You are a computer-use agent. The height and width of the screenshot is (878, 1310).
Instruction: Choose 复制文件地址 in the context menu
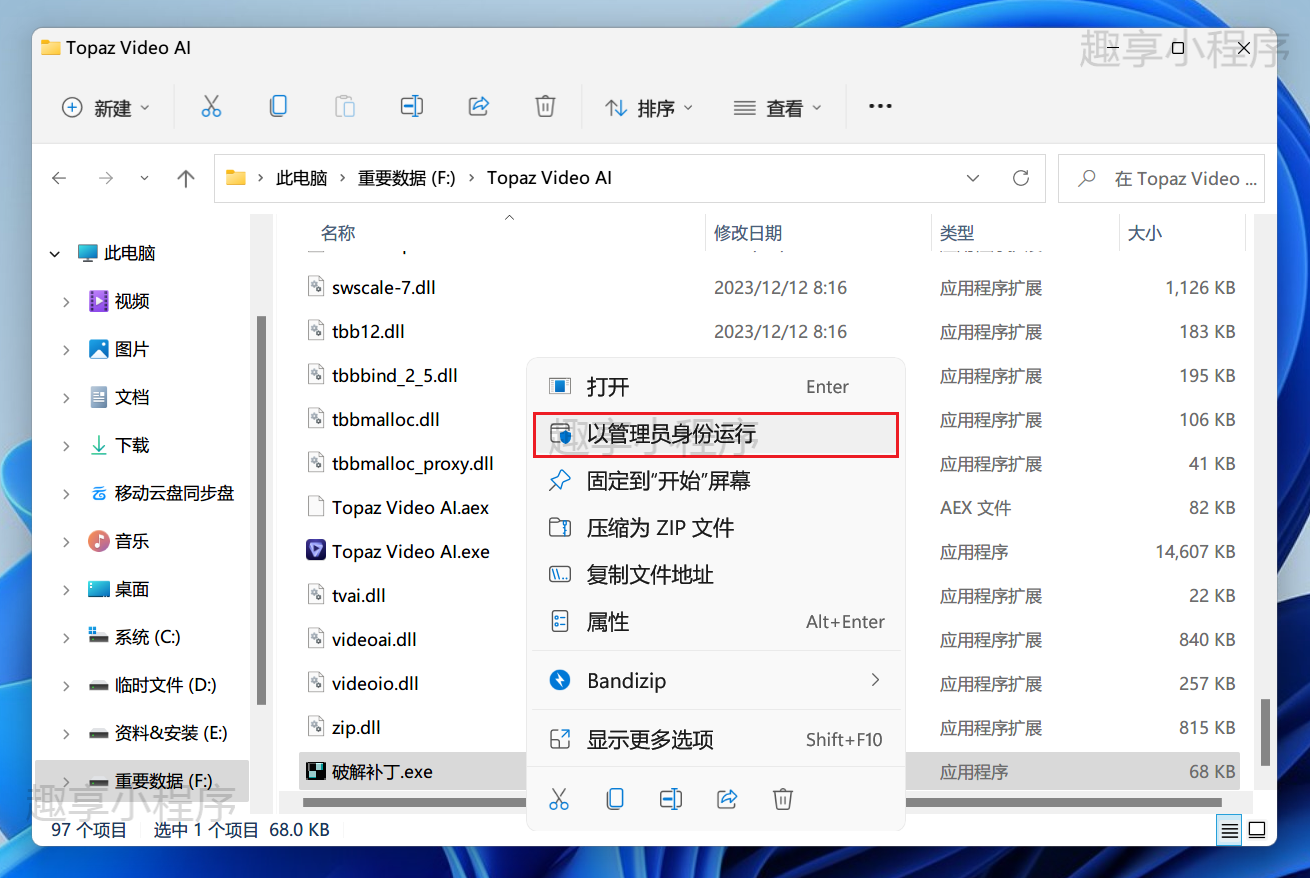tap(716, 574)
